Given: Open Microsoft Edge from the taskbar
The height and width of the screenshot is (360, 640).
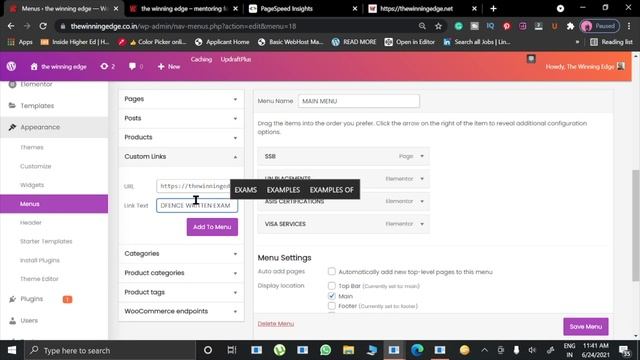Looking at the screenshot, I should (x=417, y=350).
